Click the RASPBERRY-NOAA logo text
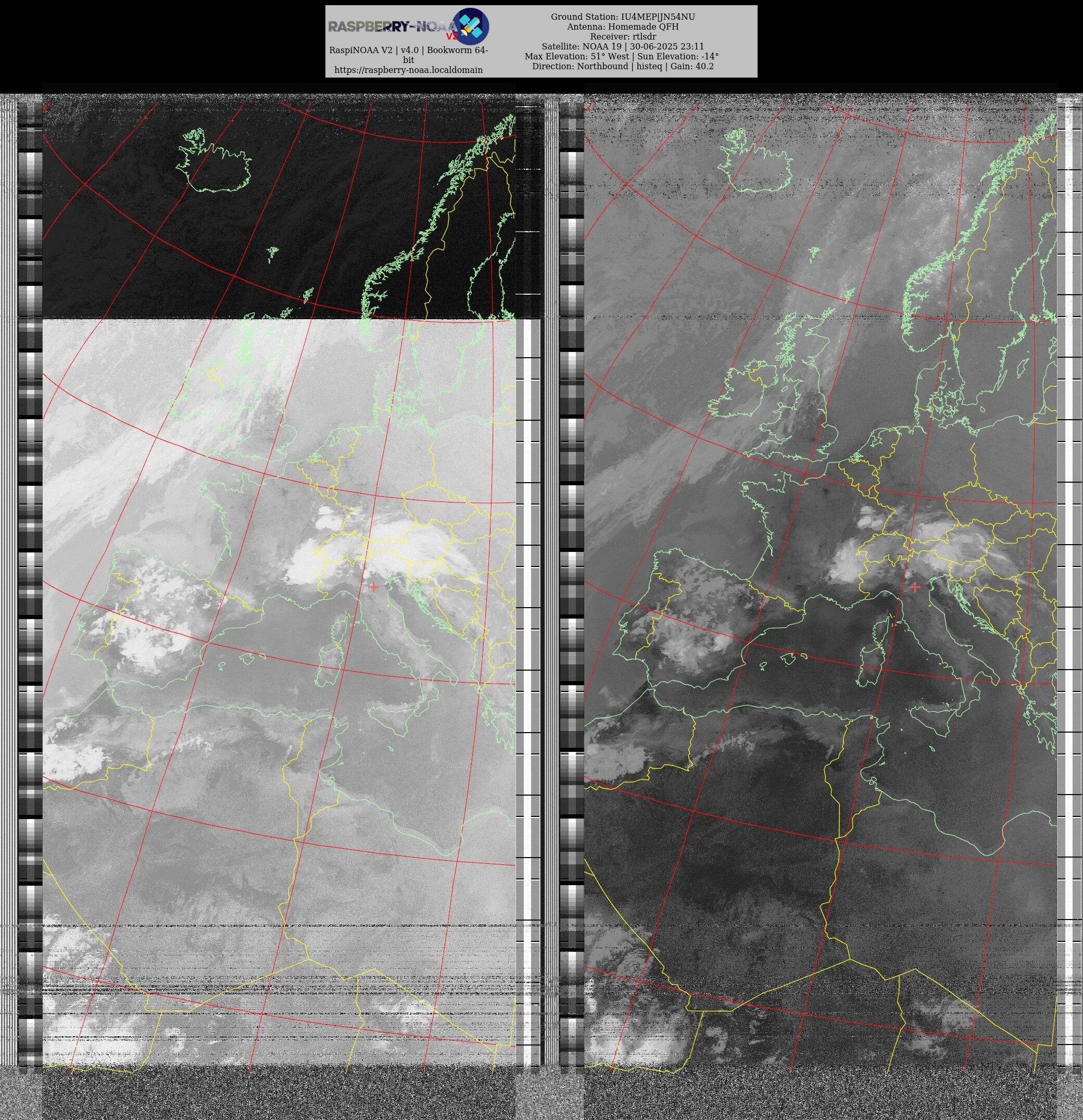 (x=393, y=27)
